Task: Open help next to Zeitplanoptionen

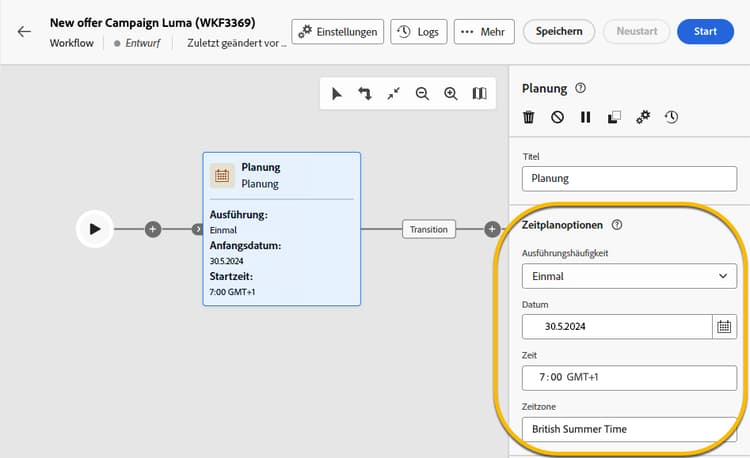Action: coord(617,225)
